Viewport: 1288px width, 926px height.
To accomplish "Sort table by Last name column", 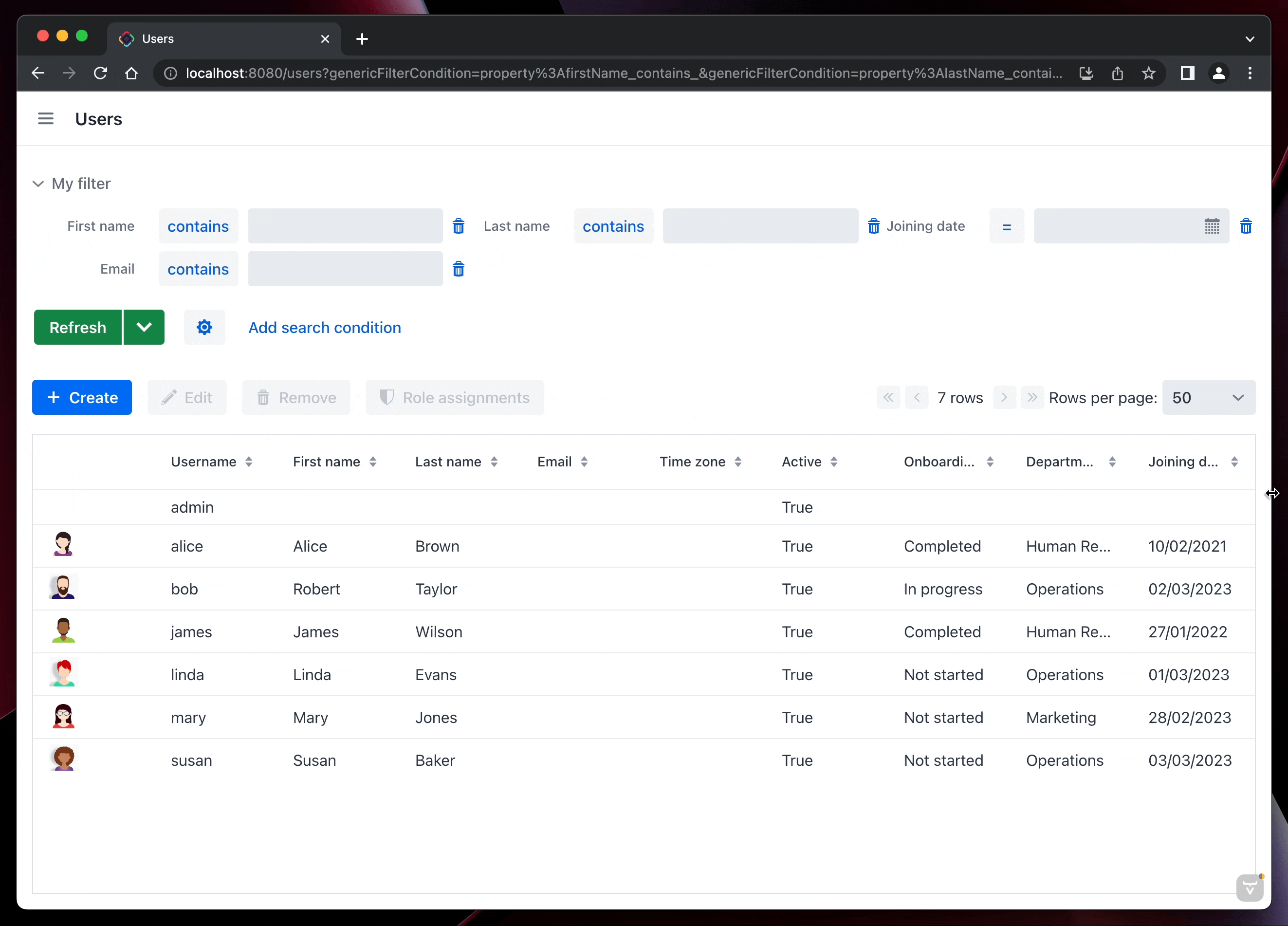I will coord(494,462).
